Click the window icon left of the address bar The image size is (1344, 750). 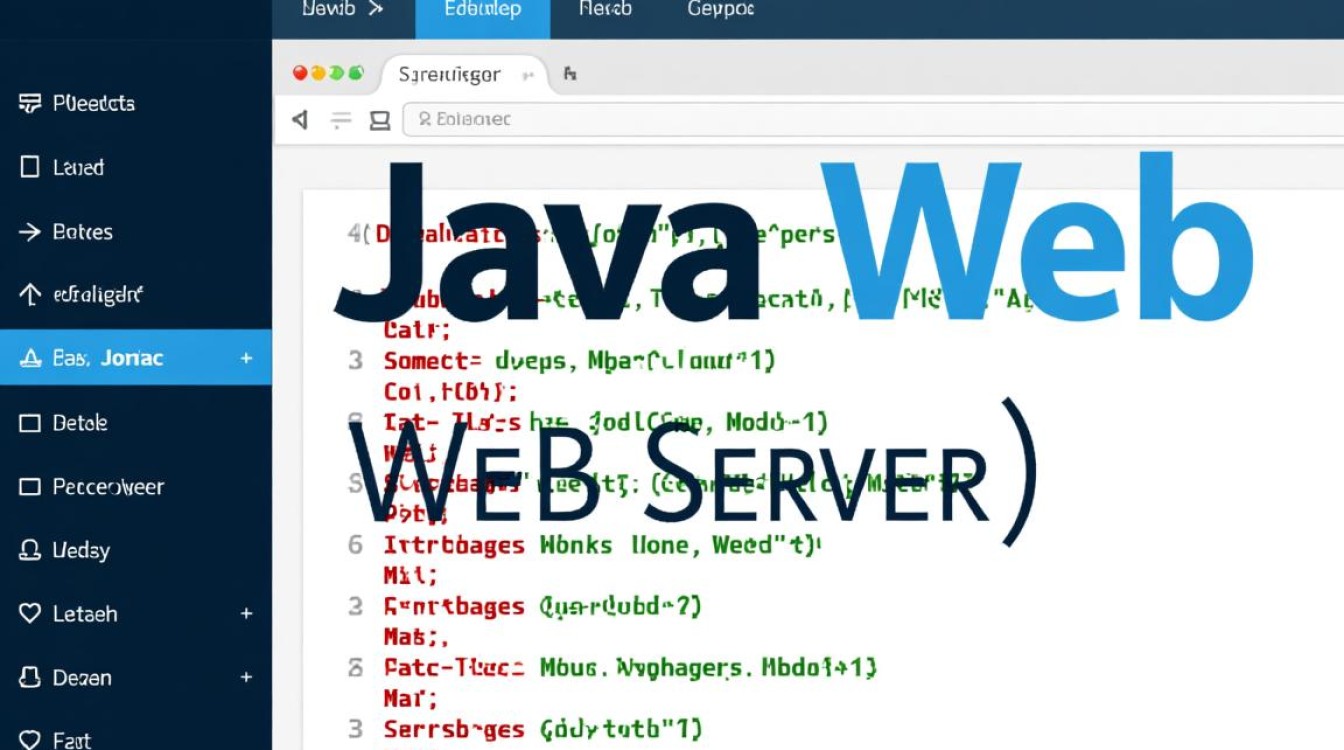point(380,121)
